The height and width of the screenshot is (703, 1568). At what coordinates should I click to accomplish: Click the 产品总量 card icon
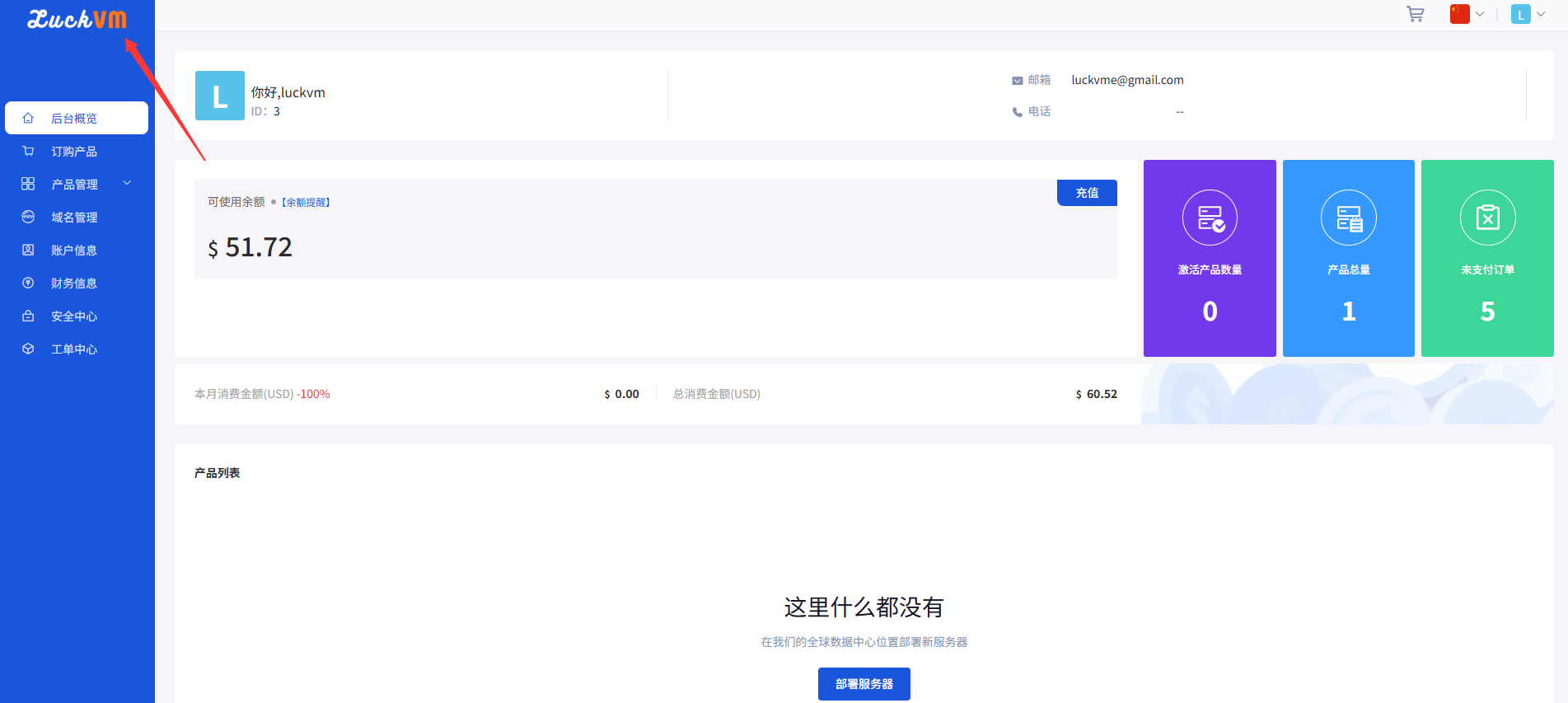pos(1349,218)
